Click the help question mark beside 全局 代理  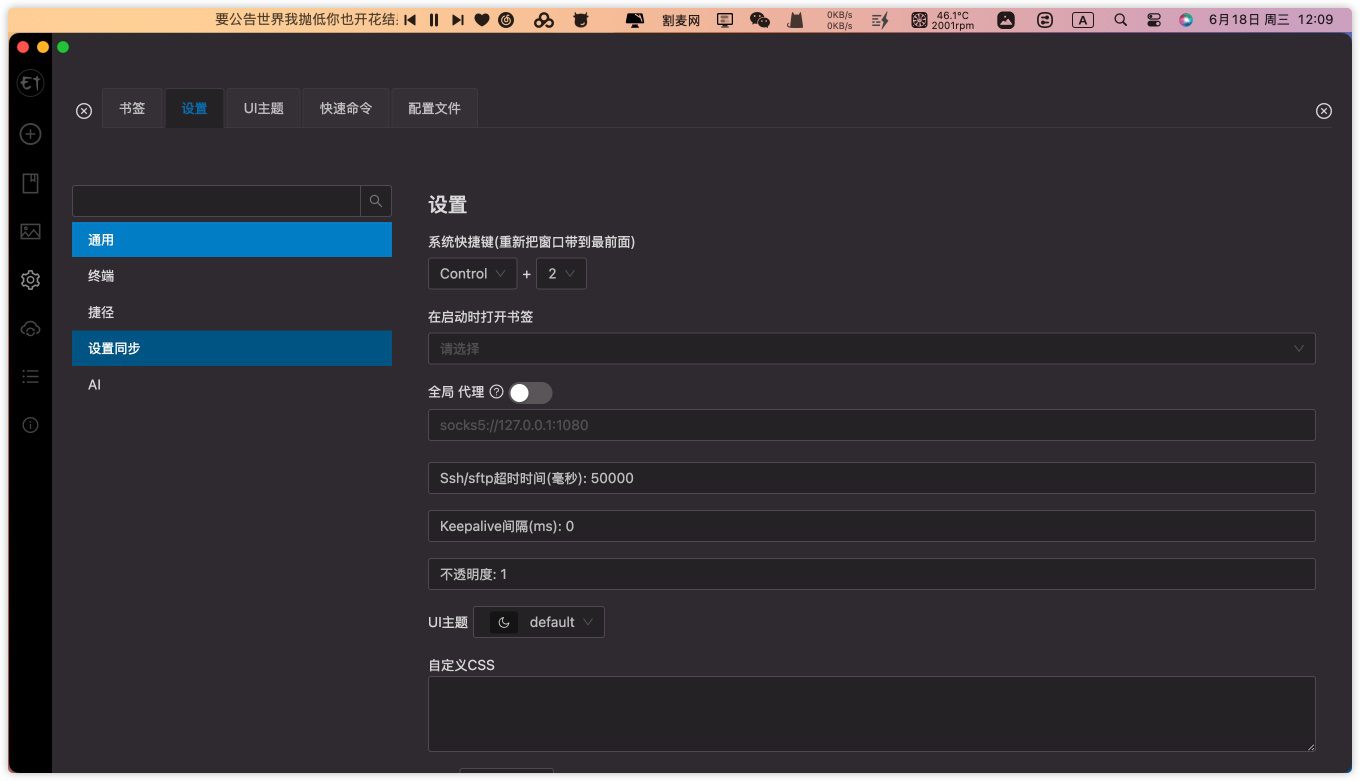pos(496,392)
